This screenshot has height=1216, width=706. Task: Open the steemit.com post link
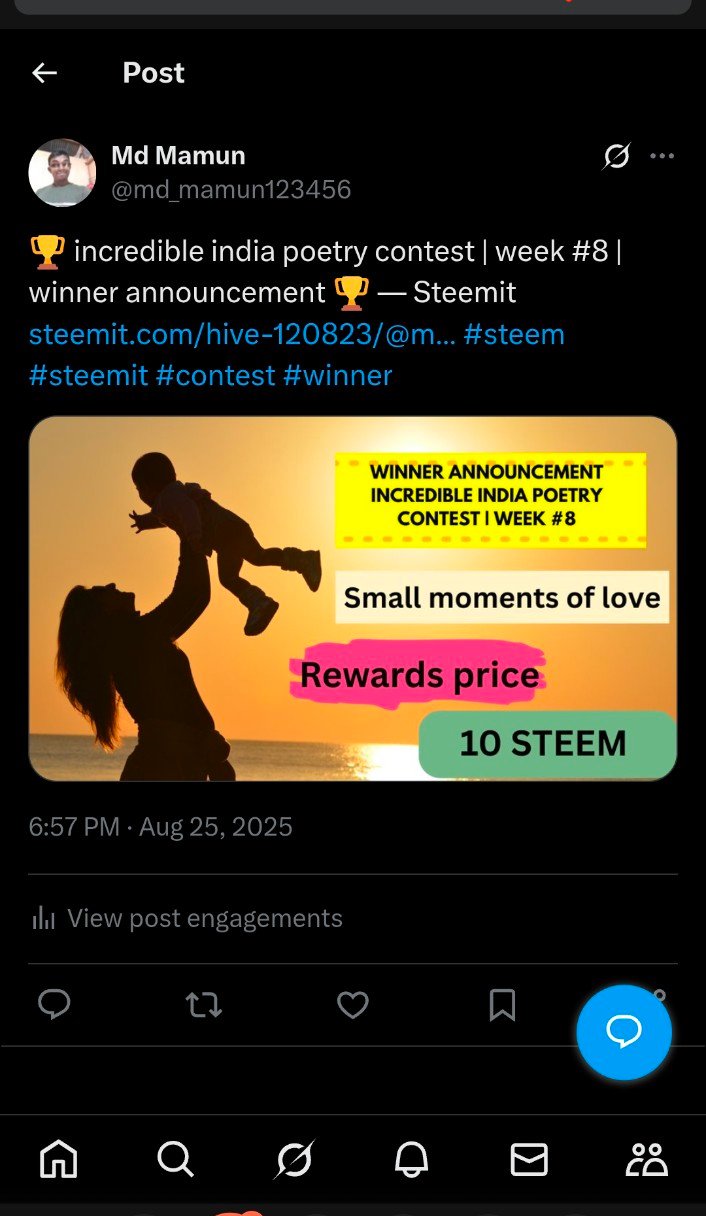pos(242,334)
